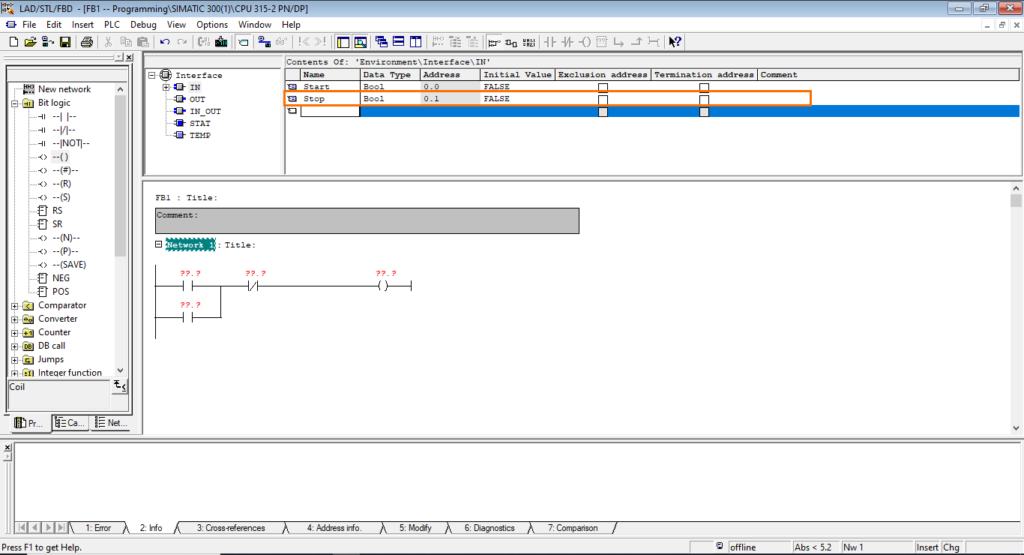Select the --|NOT|-- invert element

71,143
